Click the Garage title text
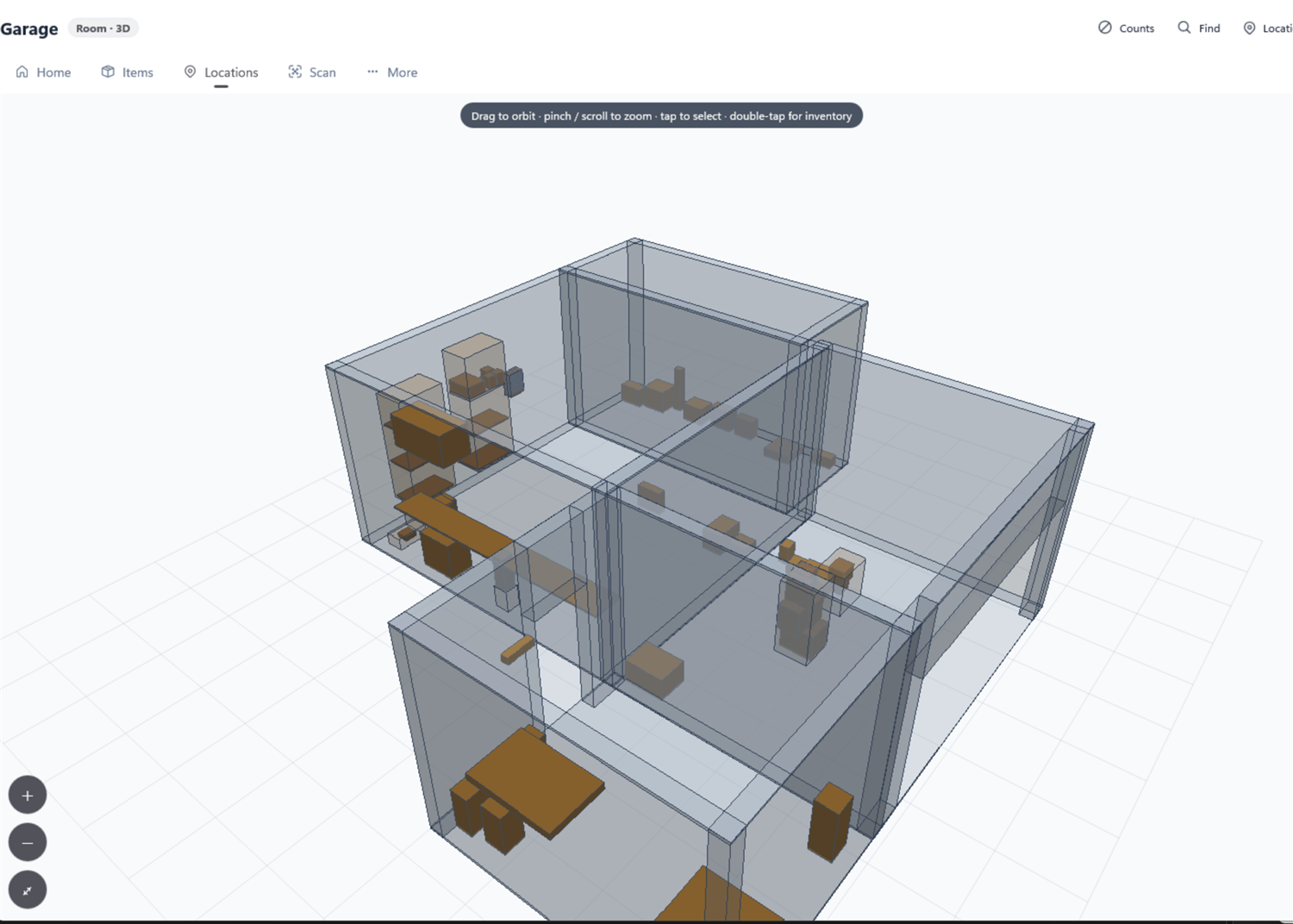This screenshot has height=924, width=1293. click(29, 28)
